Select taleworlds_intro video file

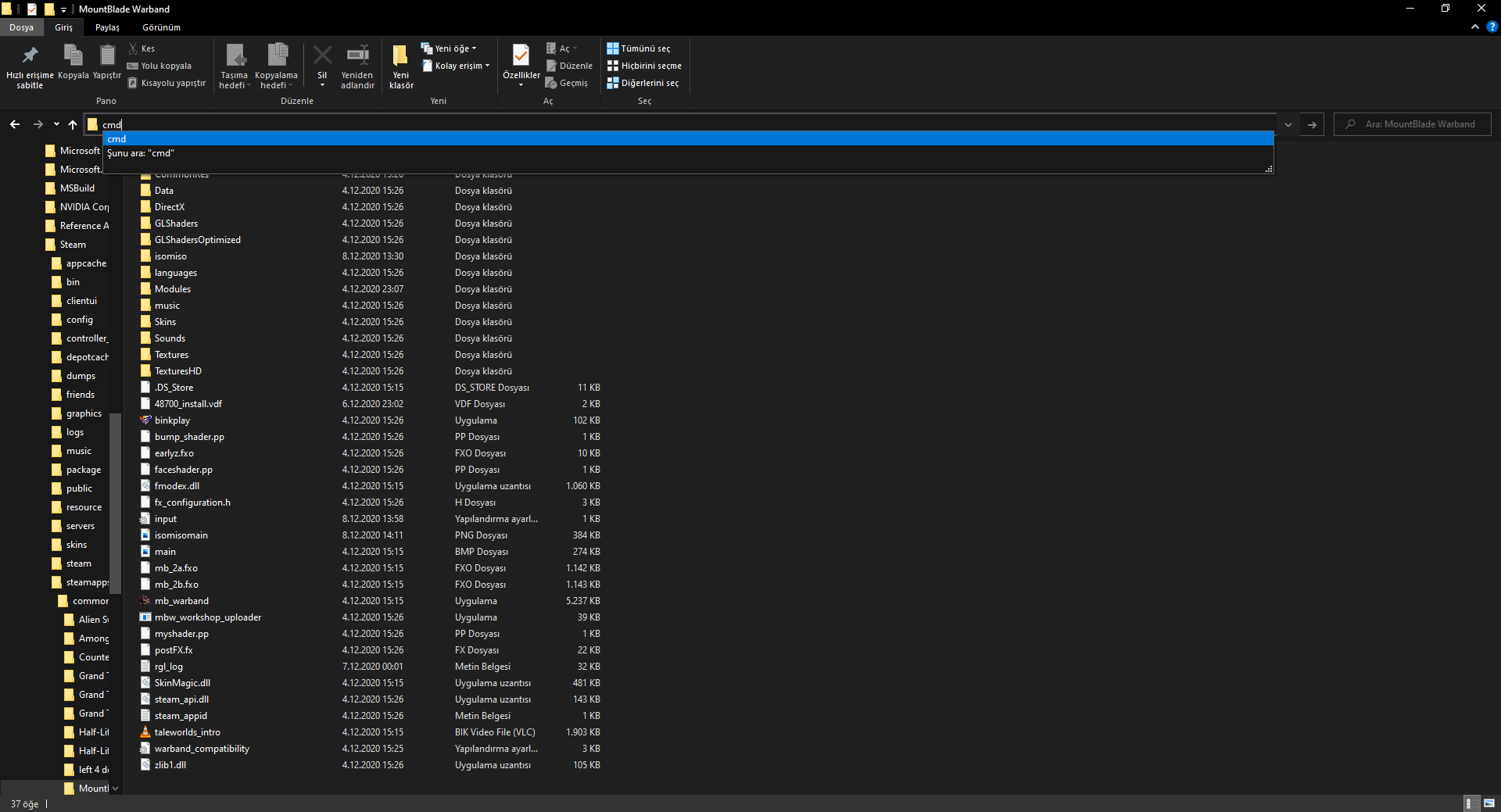(187, 732)
